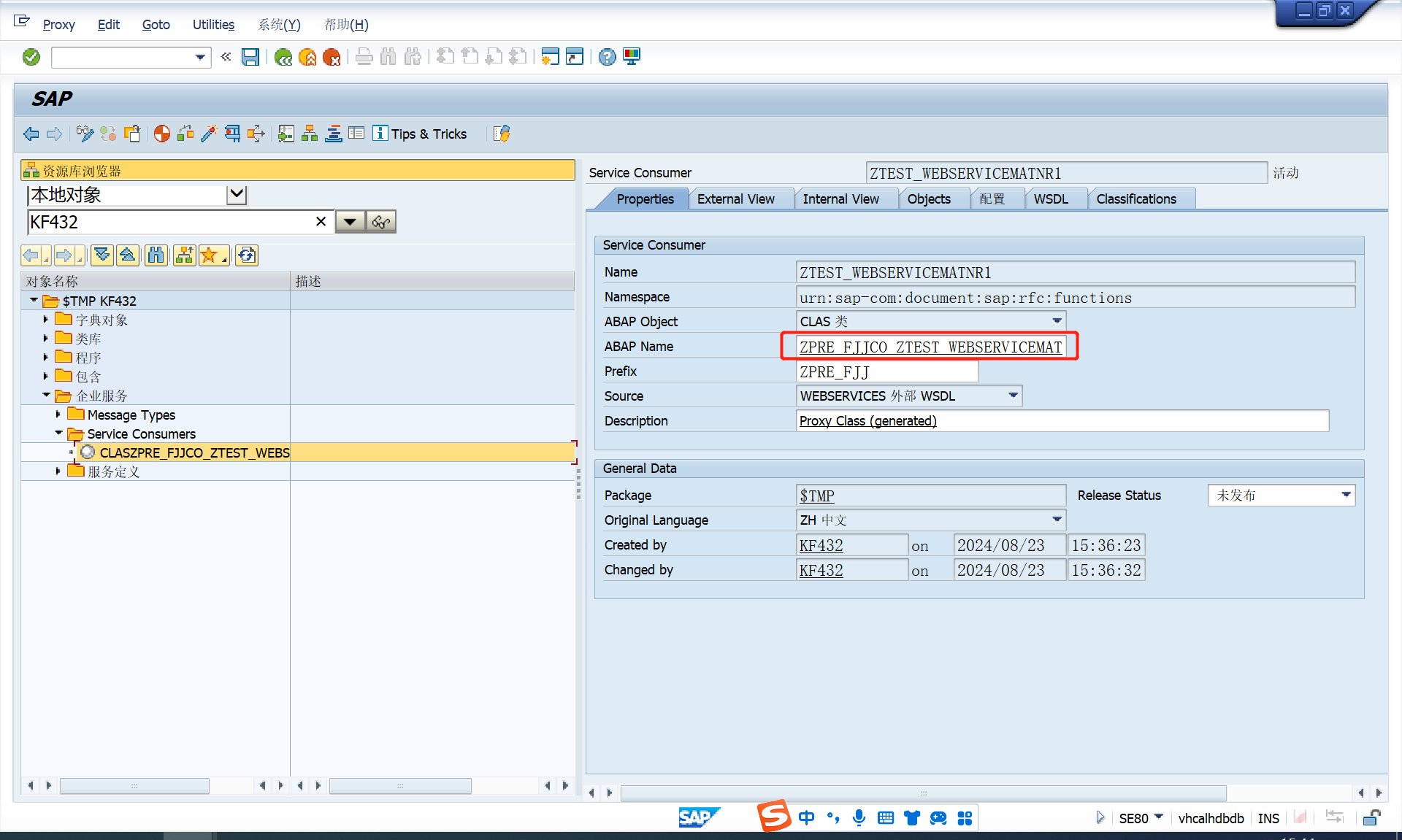Click the Help question mark icon
Image resolution: width=1402 pixels, height=840 pixels.
(607, 57)
